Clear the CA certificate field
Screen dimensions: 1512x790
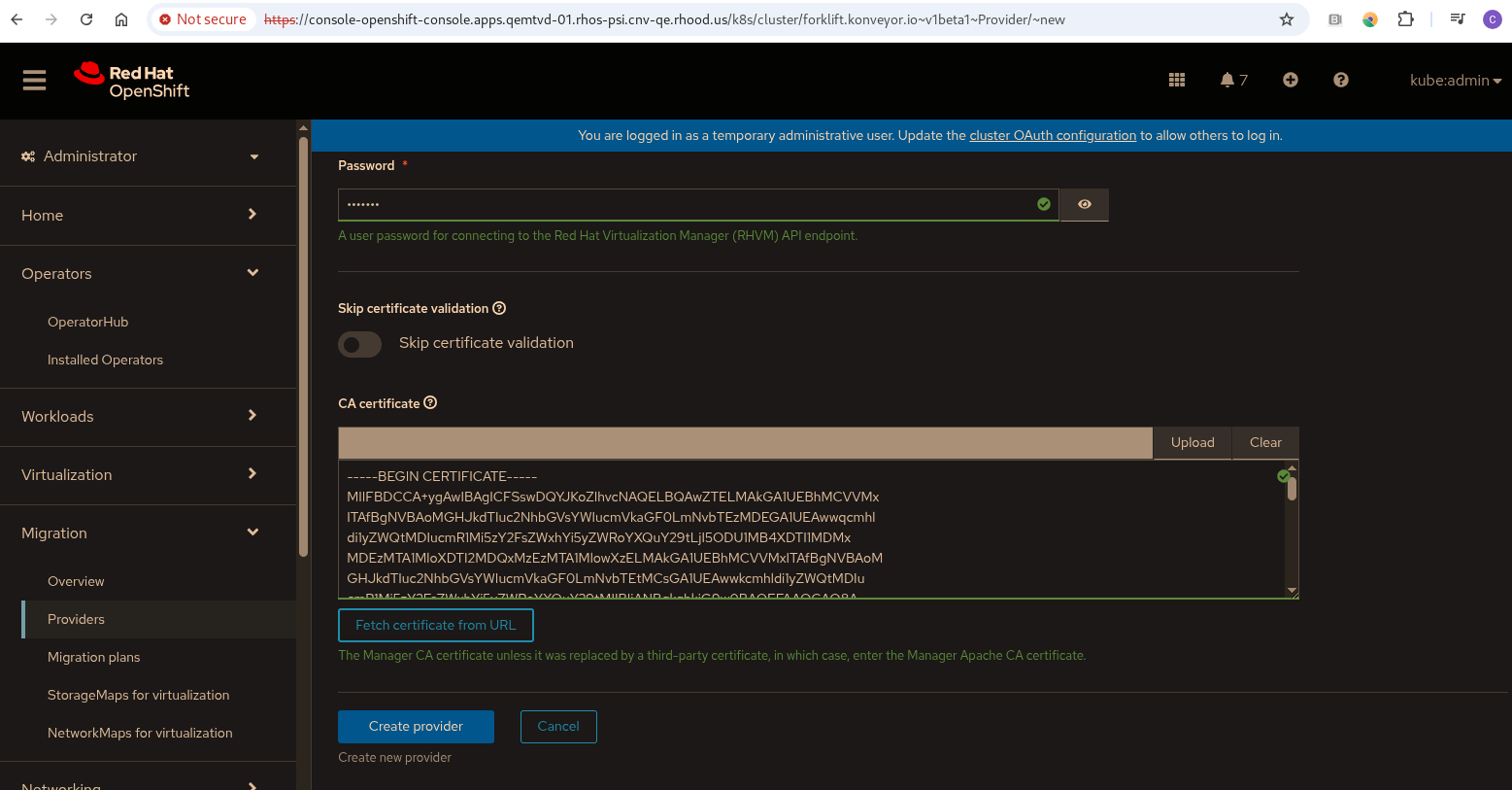point(1265,442)
